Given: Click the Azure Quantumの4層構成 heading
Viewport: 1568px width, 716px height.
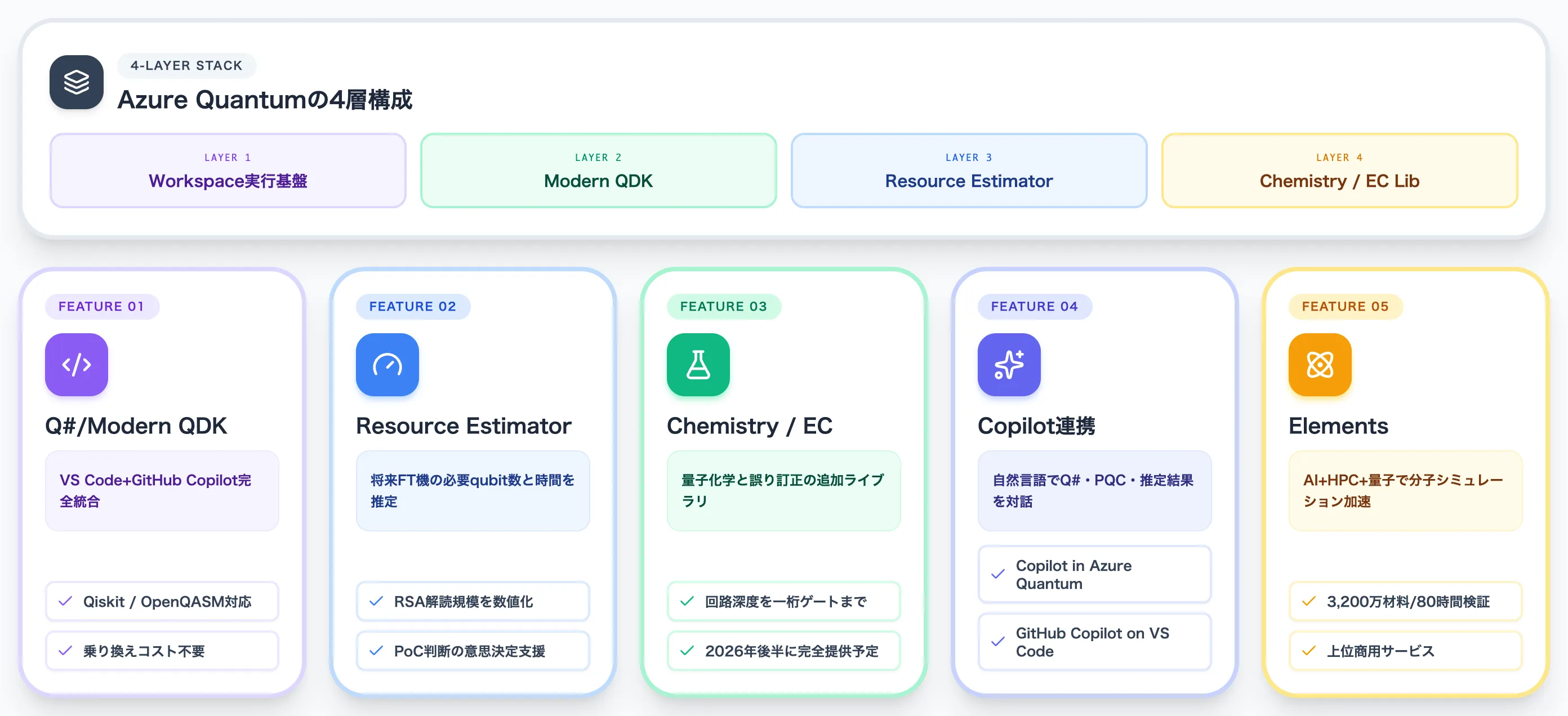Looking at the screenshot, I should 265,100.
